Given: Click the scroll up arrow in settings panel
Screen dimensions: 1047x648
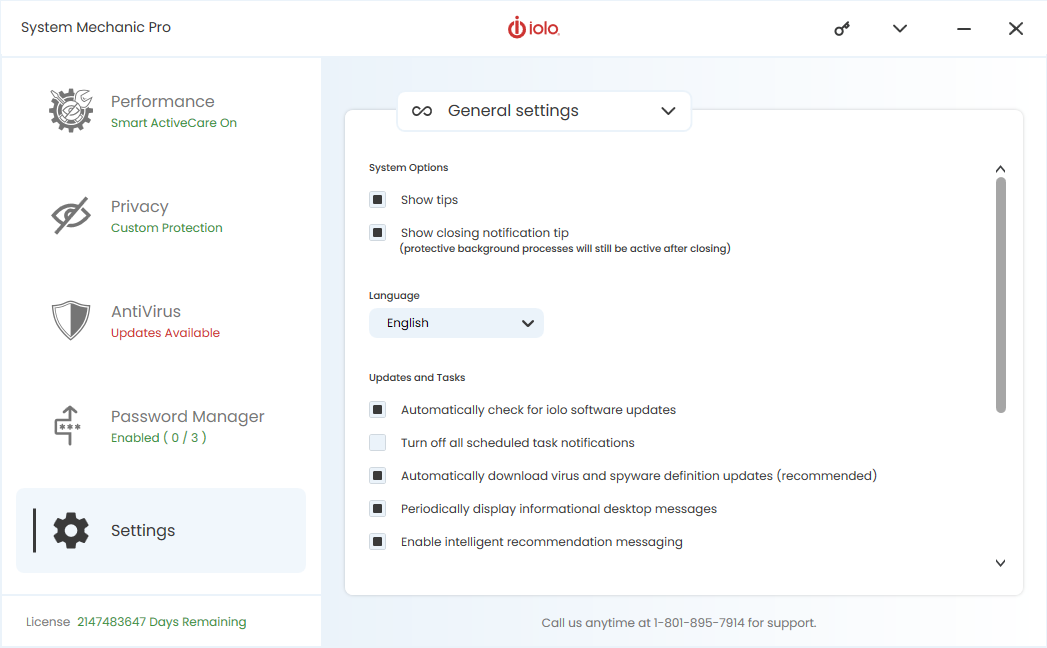Looking at the screenshot, I should 1000,169.
